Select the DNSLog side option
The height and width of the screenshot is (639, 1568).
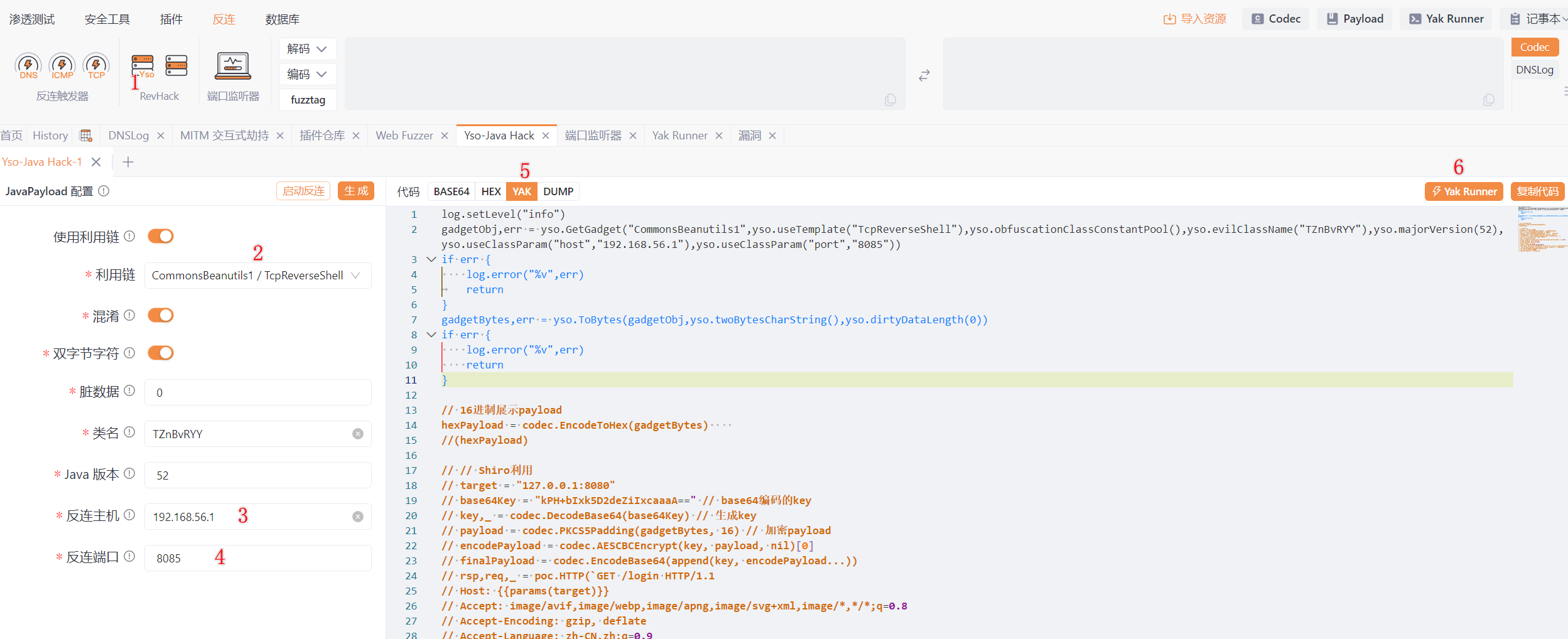(1534, 70)
